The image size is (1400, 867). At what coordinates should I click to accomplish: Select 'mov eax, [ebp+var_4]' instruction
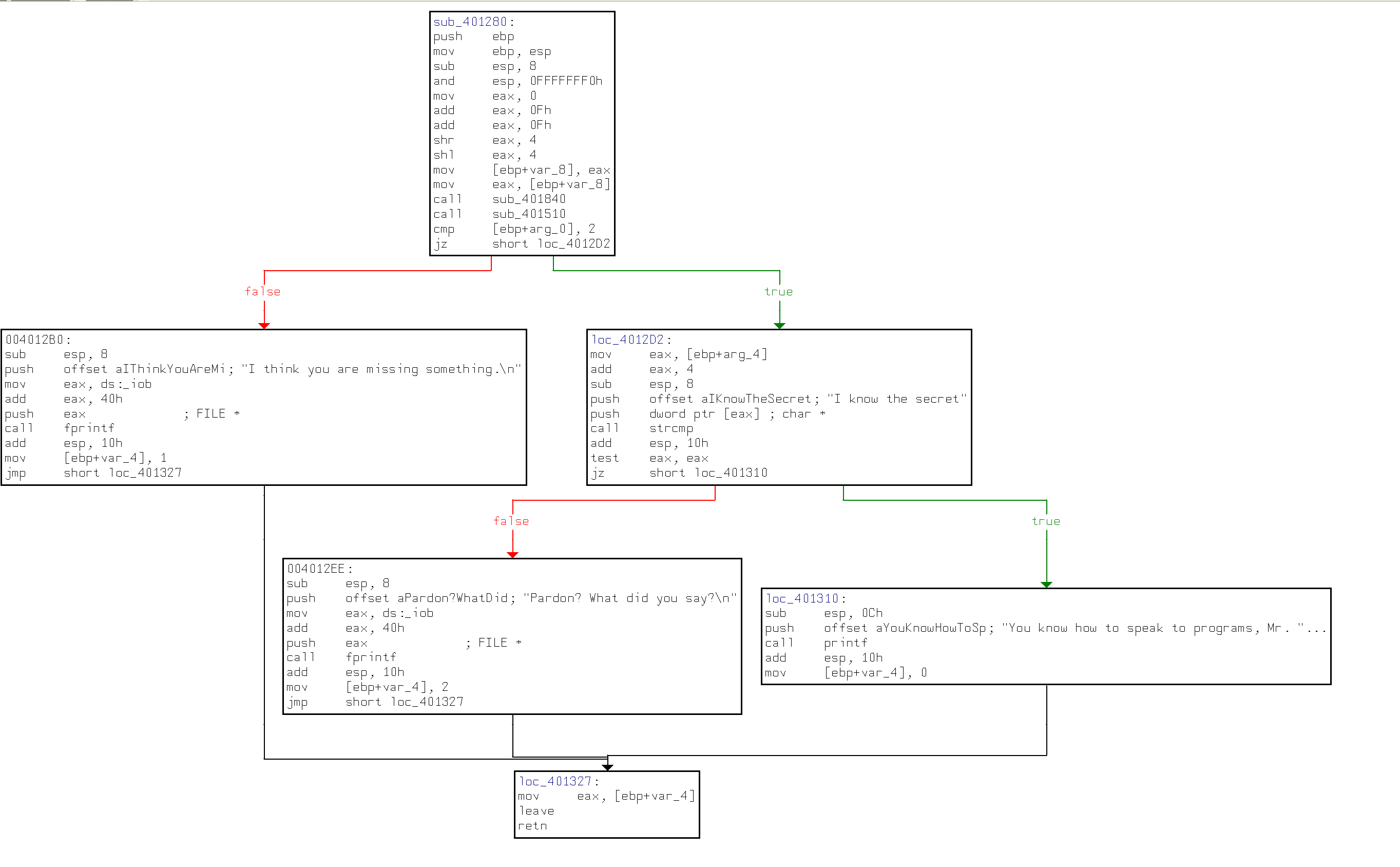click(x=606, y=797)
